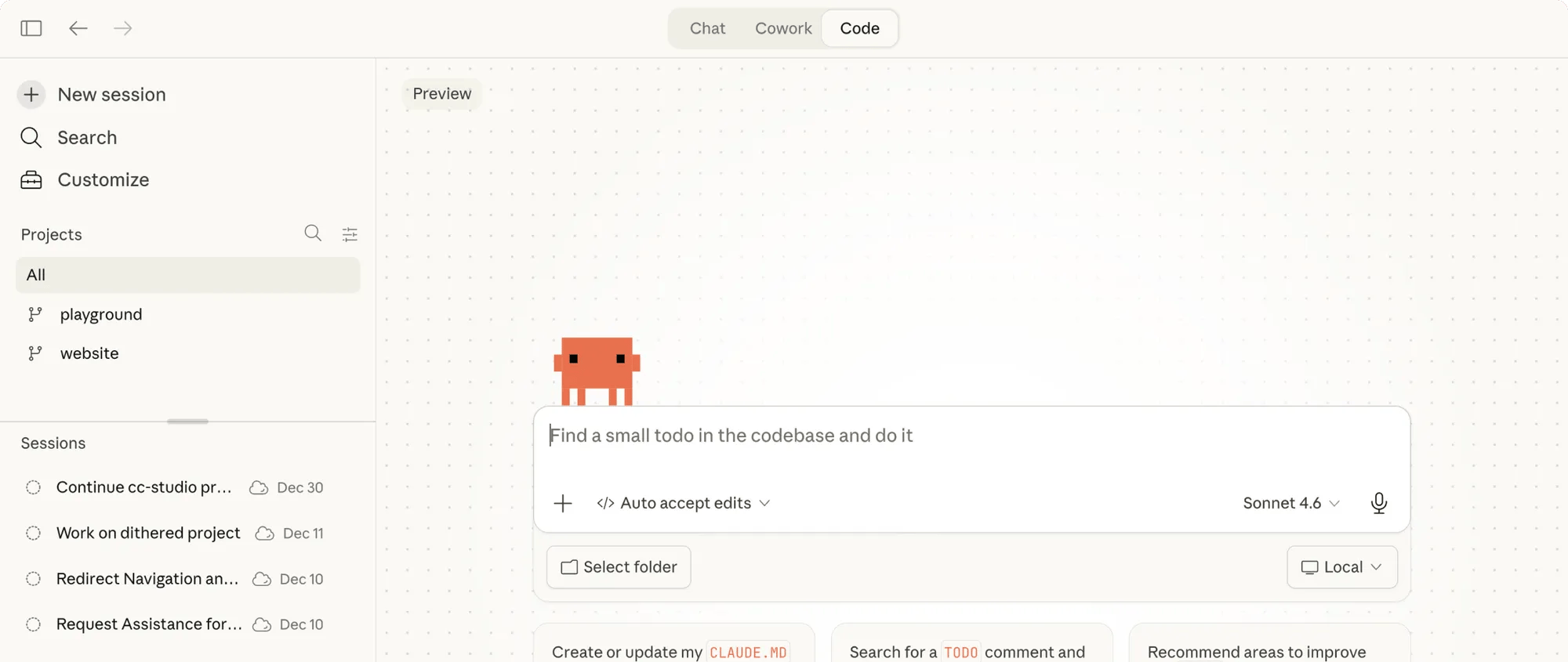The image size is (1568, 662).
Task: Search projects using the magnifier icon
Action: pyautogui.click(x=313, y=233)
